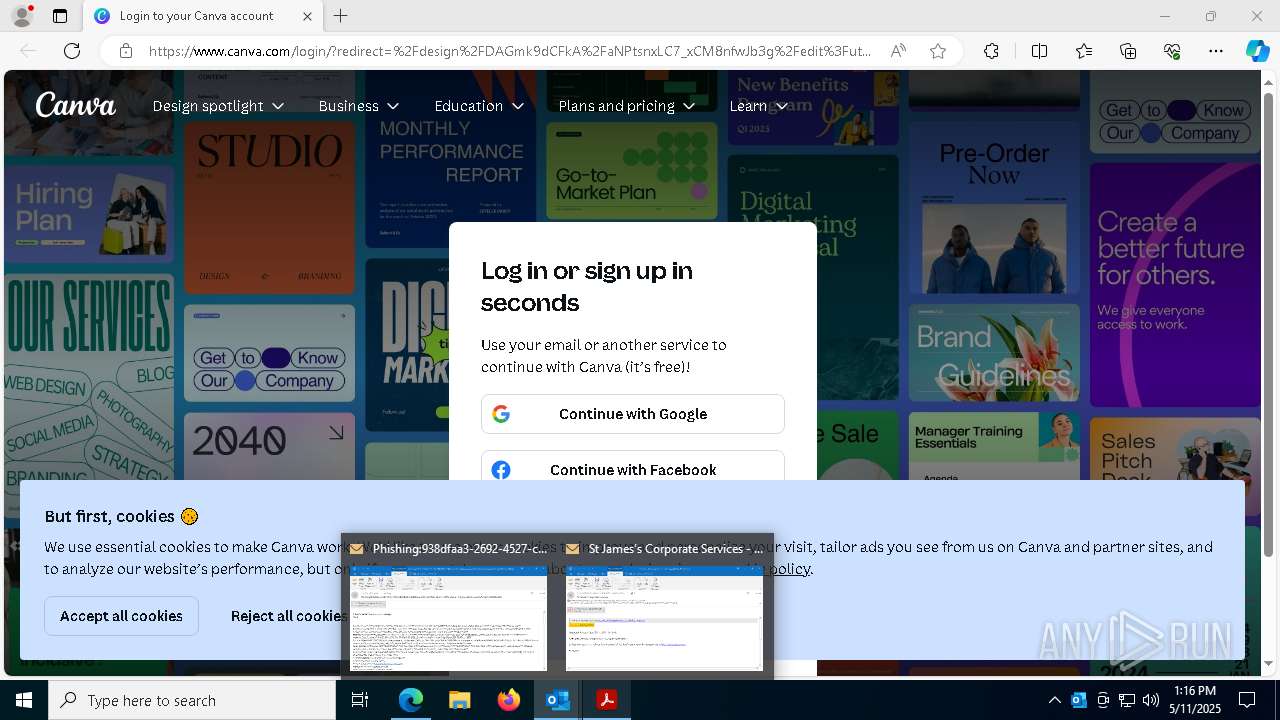
Task: Accept all cookies
Action: (x=121, y=616)
